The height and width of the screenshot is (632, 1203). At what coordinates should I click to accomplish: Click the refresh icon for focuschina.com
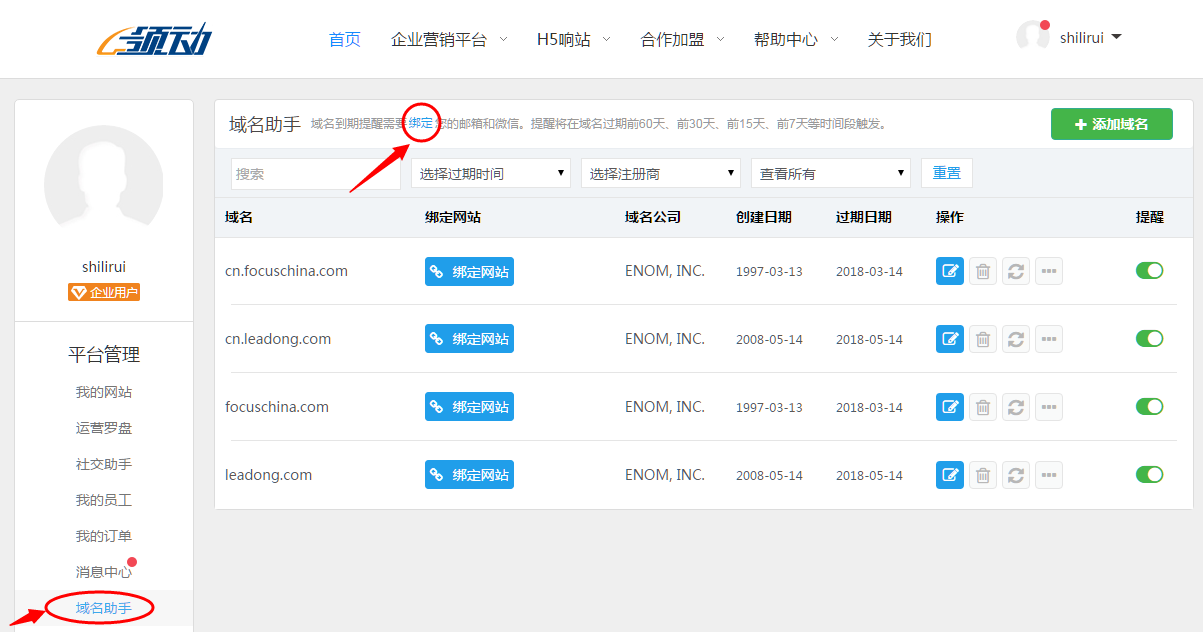[x=1015, y=406]
